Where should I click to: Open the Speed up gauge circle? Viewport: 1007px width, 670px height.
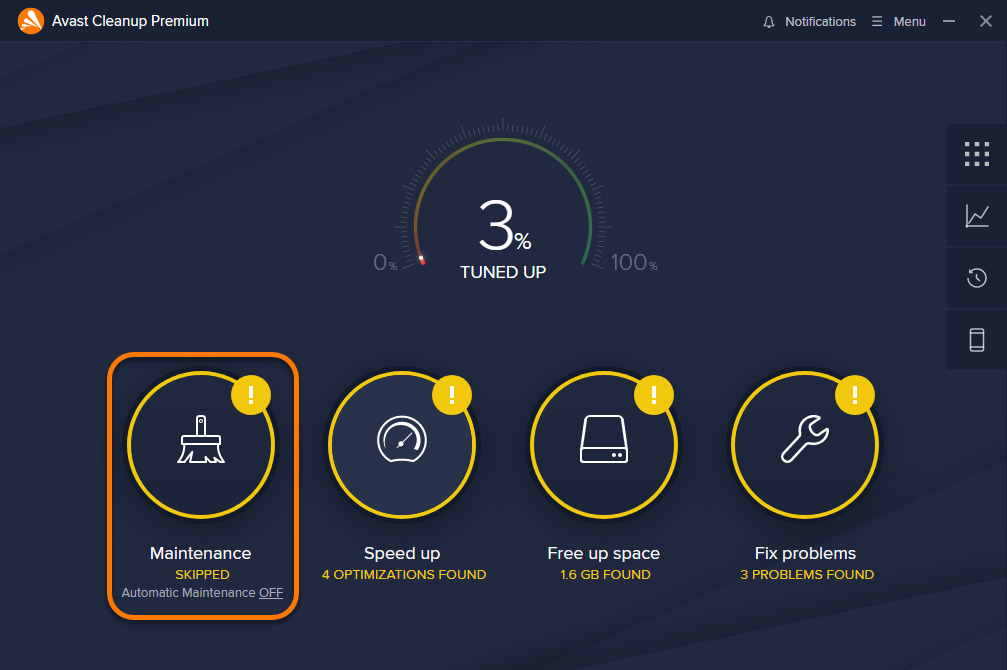[x=402, y=445]
